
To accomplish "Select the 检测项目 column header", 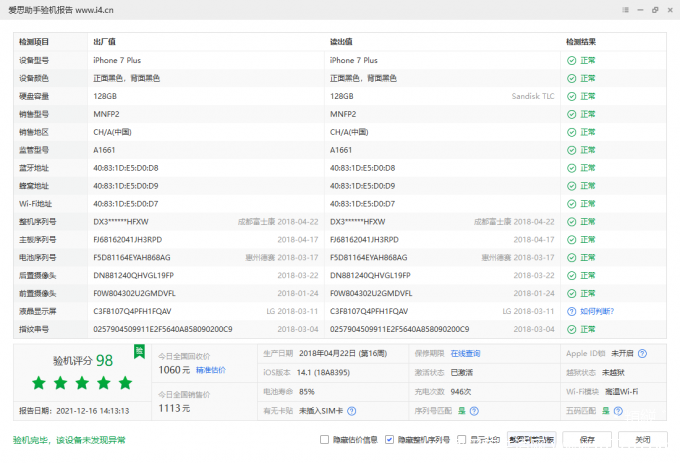I will 34,42.
